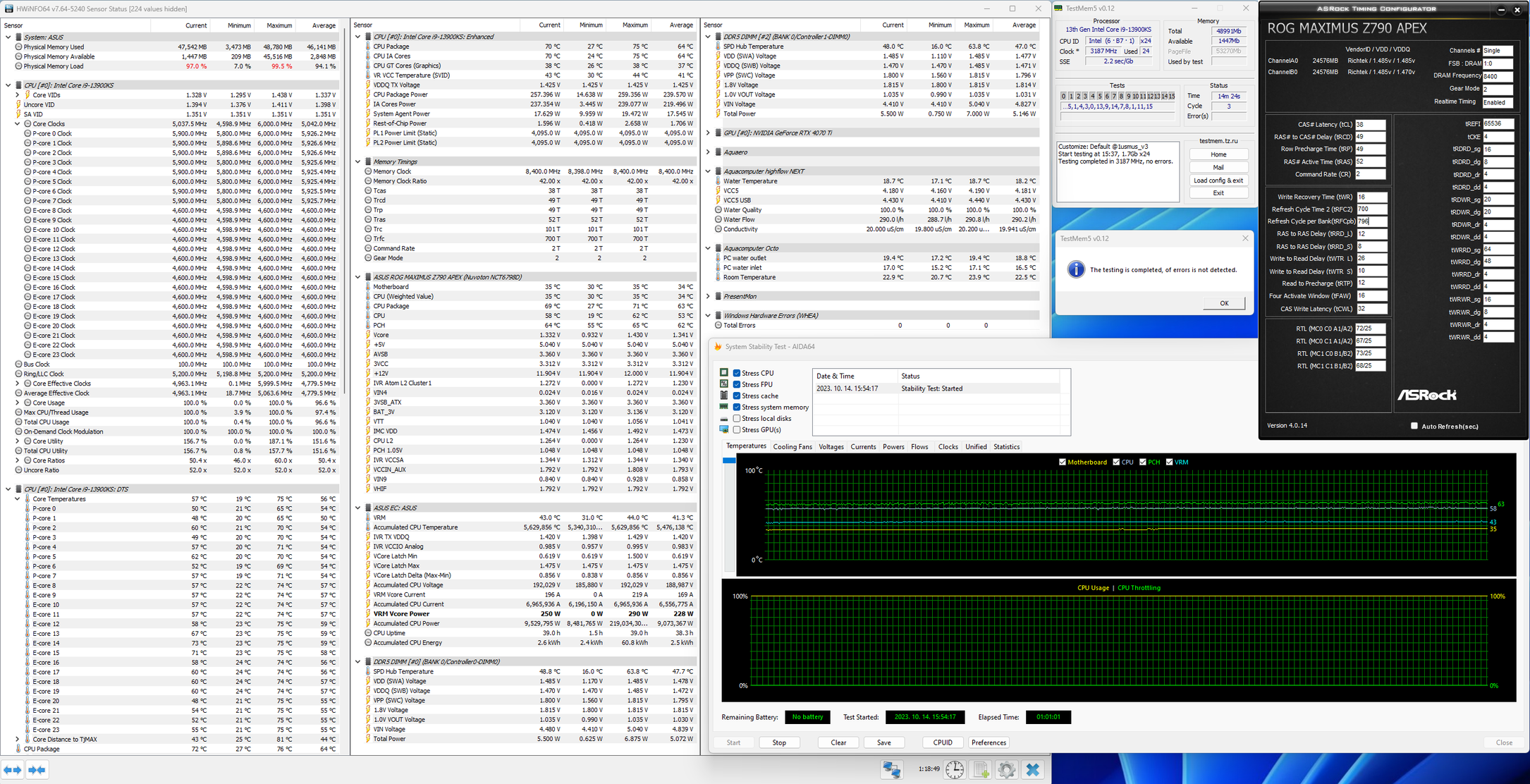Click the HWiNFO expand columns arrows icon

pos(13,770)
